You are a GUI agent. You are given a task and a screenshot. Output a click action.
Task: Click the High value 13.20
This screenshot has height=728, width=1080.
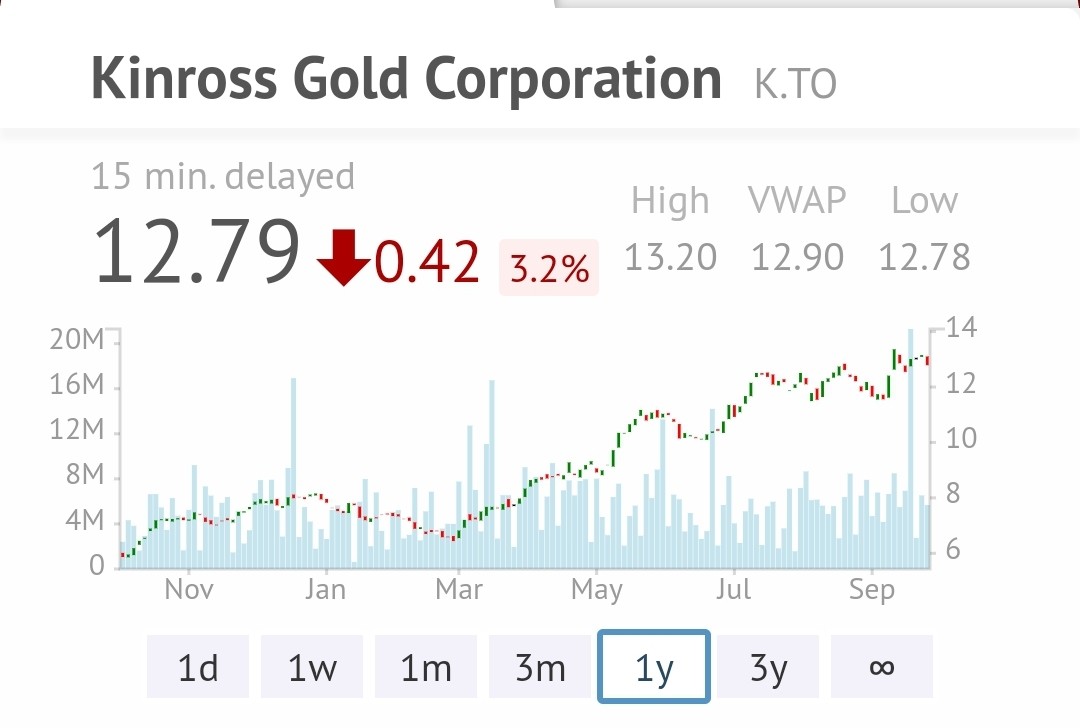[x=670, y=258]
